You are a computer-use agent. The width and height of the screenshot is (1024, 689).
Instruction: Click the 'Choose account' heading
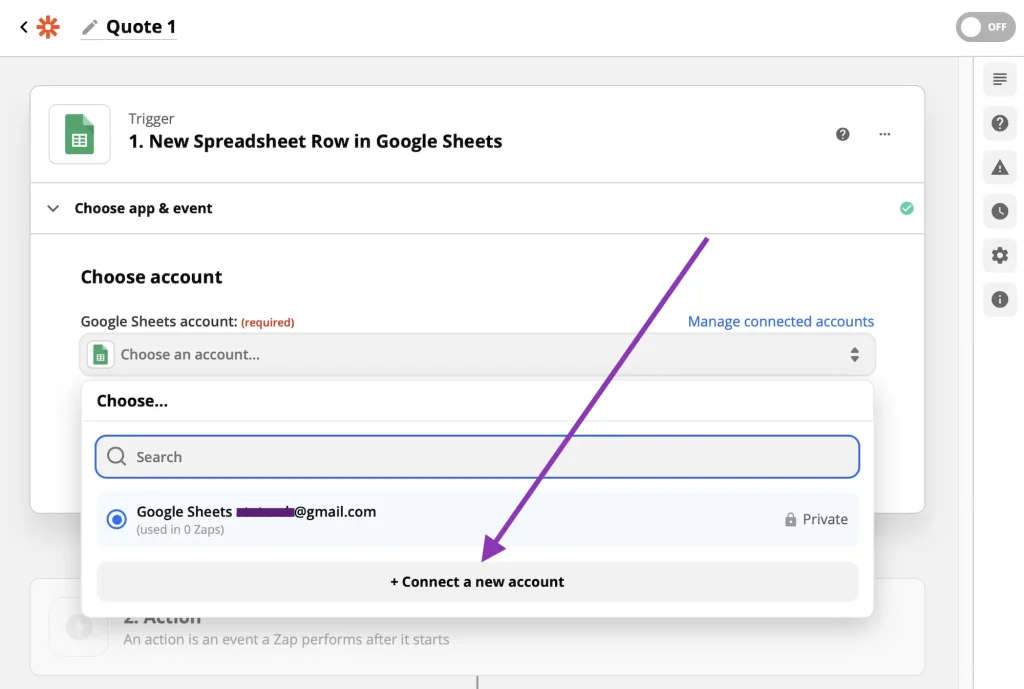coord(152,277)
